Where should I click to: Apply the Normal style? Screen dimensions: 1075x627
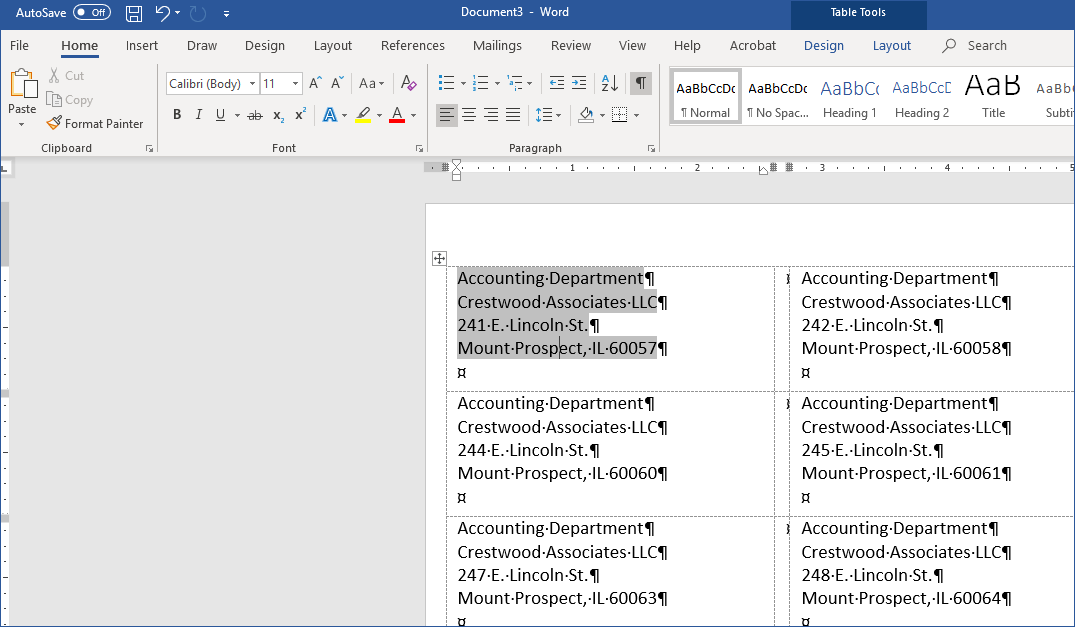705,96
